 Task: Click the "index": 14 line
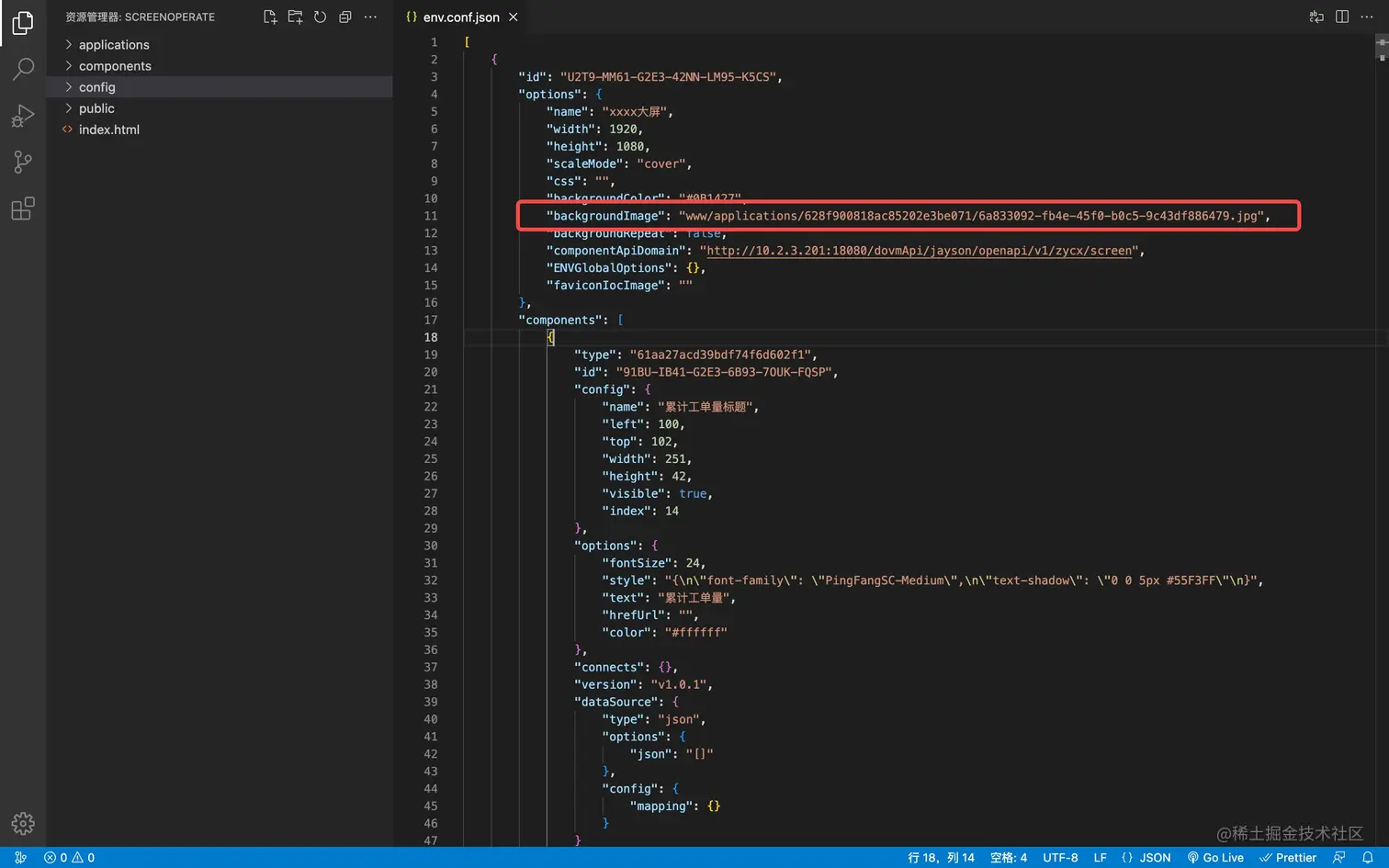640,512
